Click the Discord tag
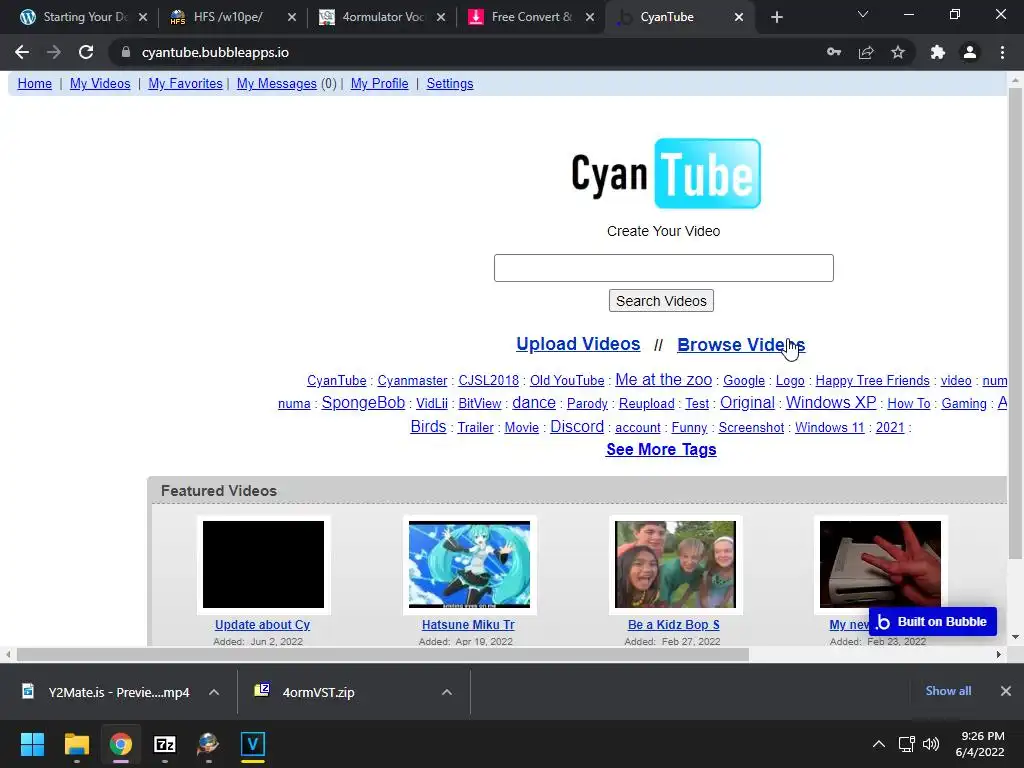The width and height of the screenshot is (1024, 768). 577,426
